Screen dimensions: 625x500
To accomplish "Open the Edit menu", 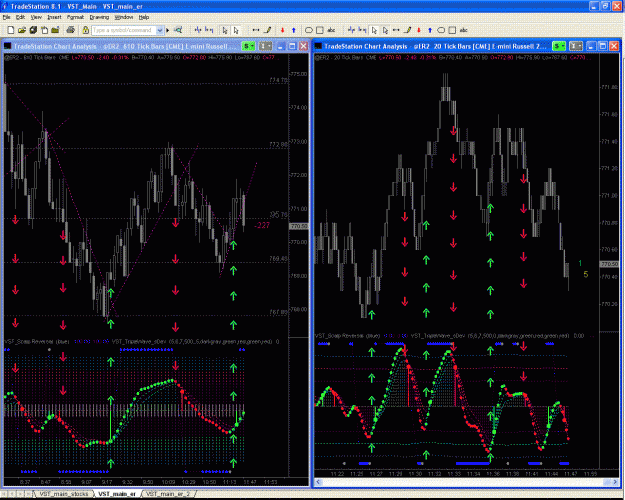I will 20,17.
